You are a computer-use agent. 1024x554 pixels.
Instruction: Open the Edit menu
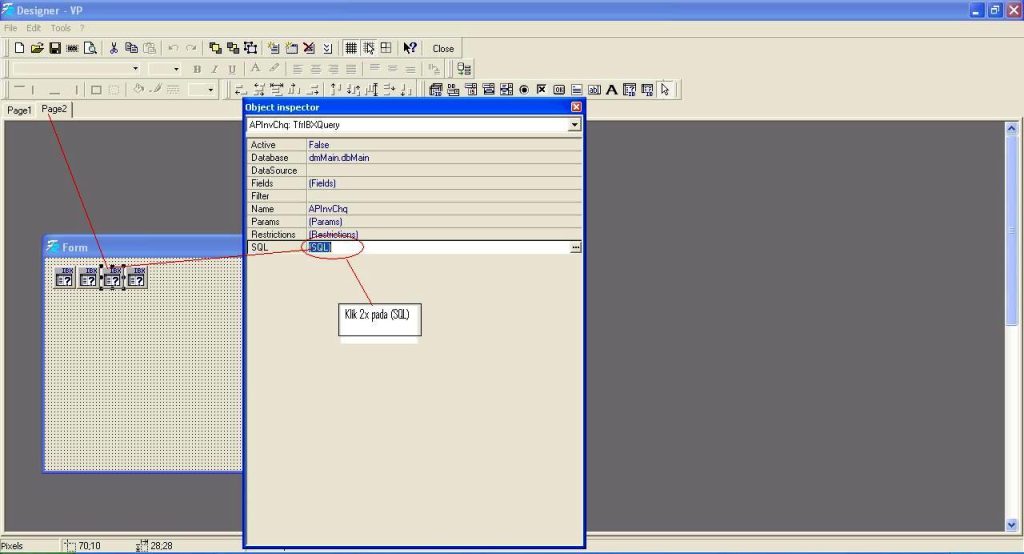pyautogui.click(x=33, y=28)
